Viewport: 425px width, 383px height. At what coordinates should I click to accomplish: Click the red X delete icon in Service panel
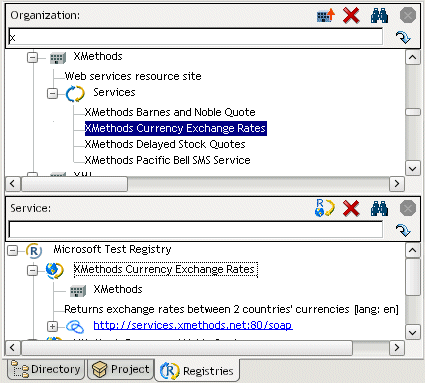(x=351, y=209)
